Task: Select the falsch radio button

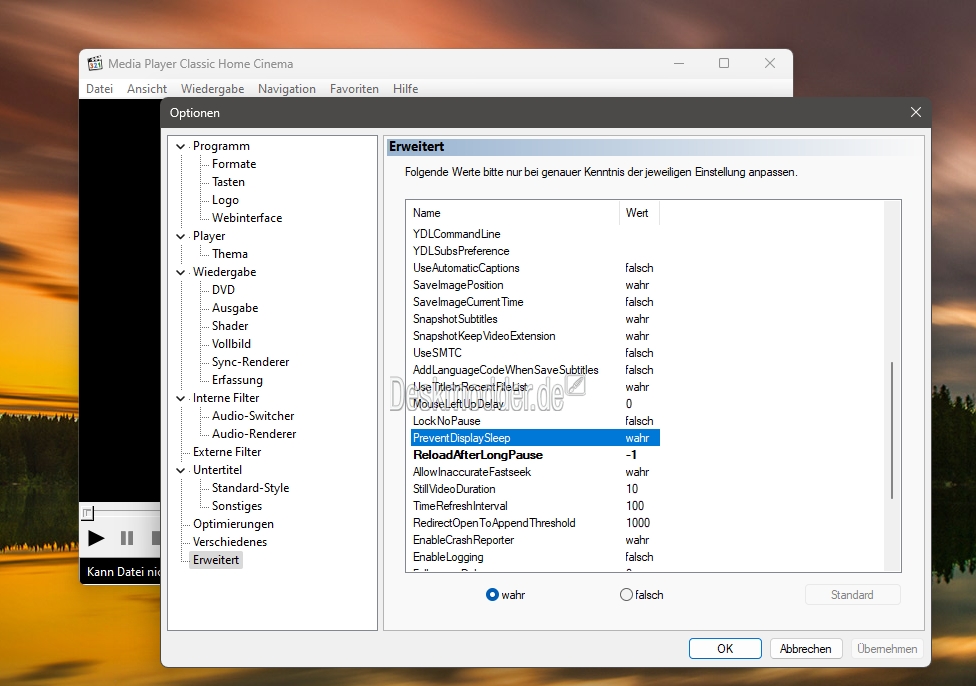Action: click(626, 594)
